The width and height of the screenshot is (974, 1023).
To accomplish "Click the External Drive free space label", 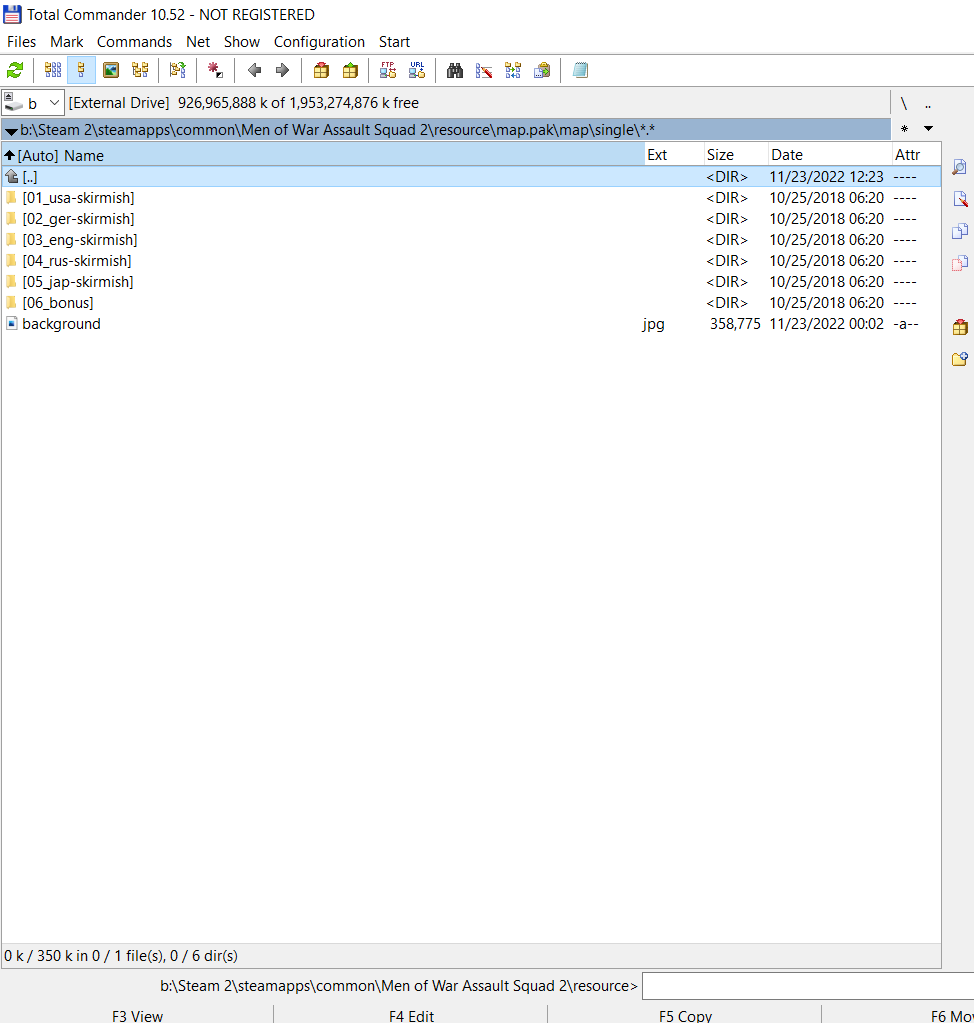I will [244, 103].
